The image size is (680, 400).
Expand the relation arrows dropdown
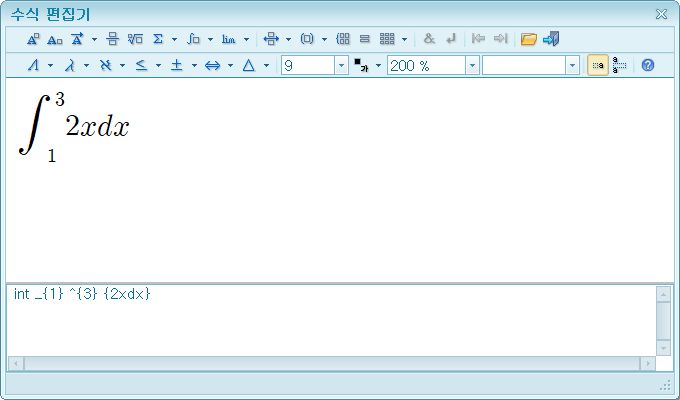tap(288, 39)
